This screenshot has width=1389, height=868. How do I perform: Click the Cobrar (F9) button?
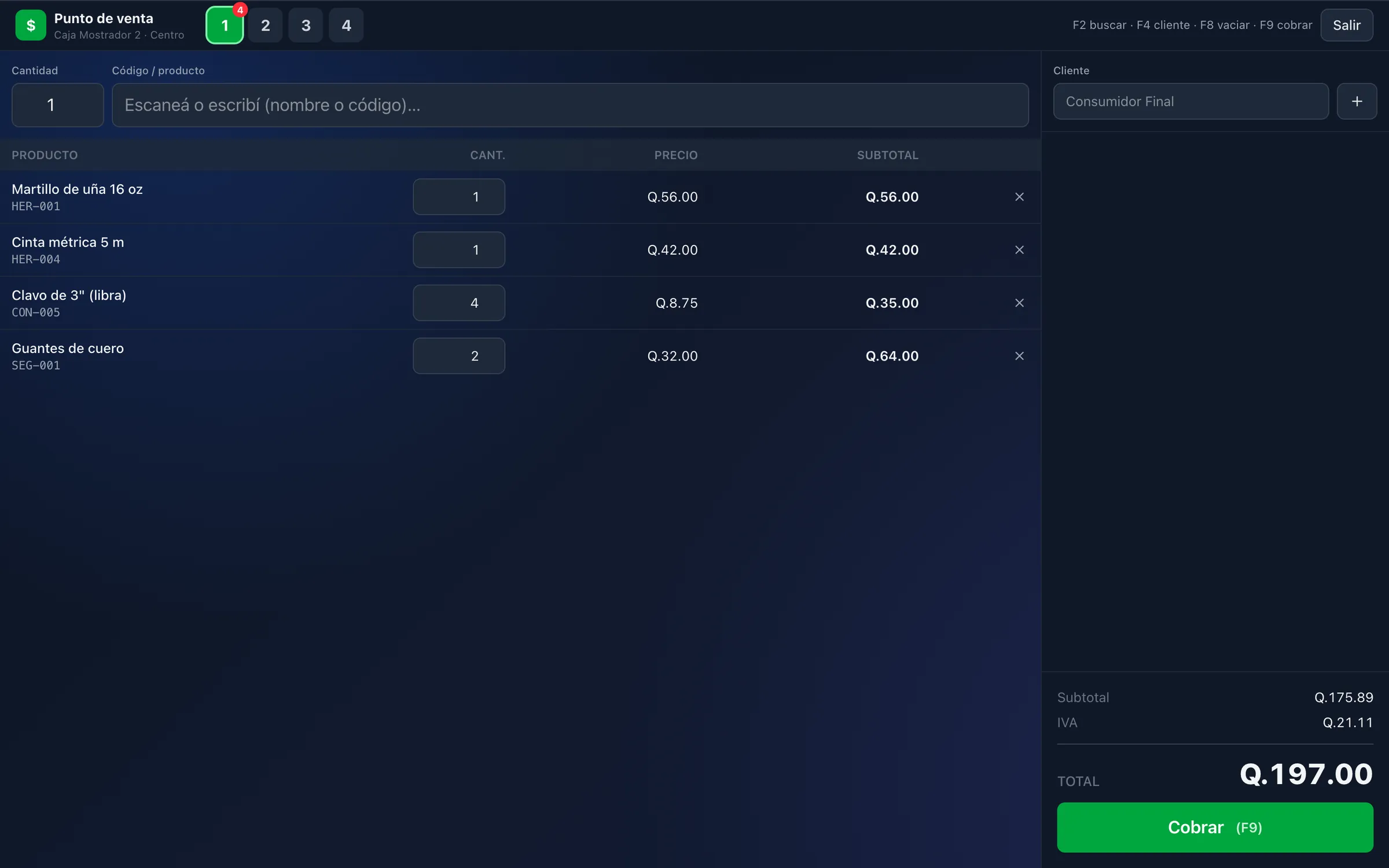pyautogui.click(x=1215, y=827)
